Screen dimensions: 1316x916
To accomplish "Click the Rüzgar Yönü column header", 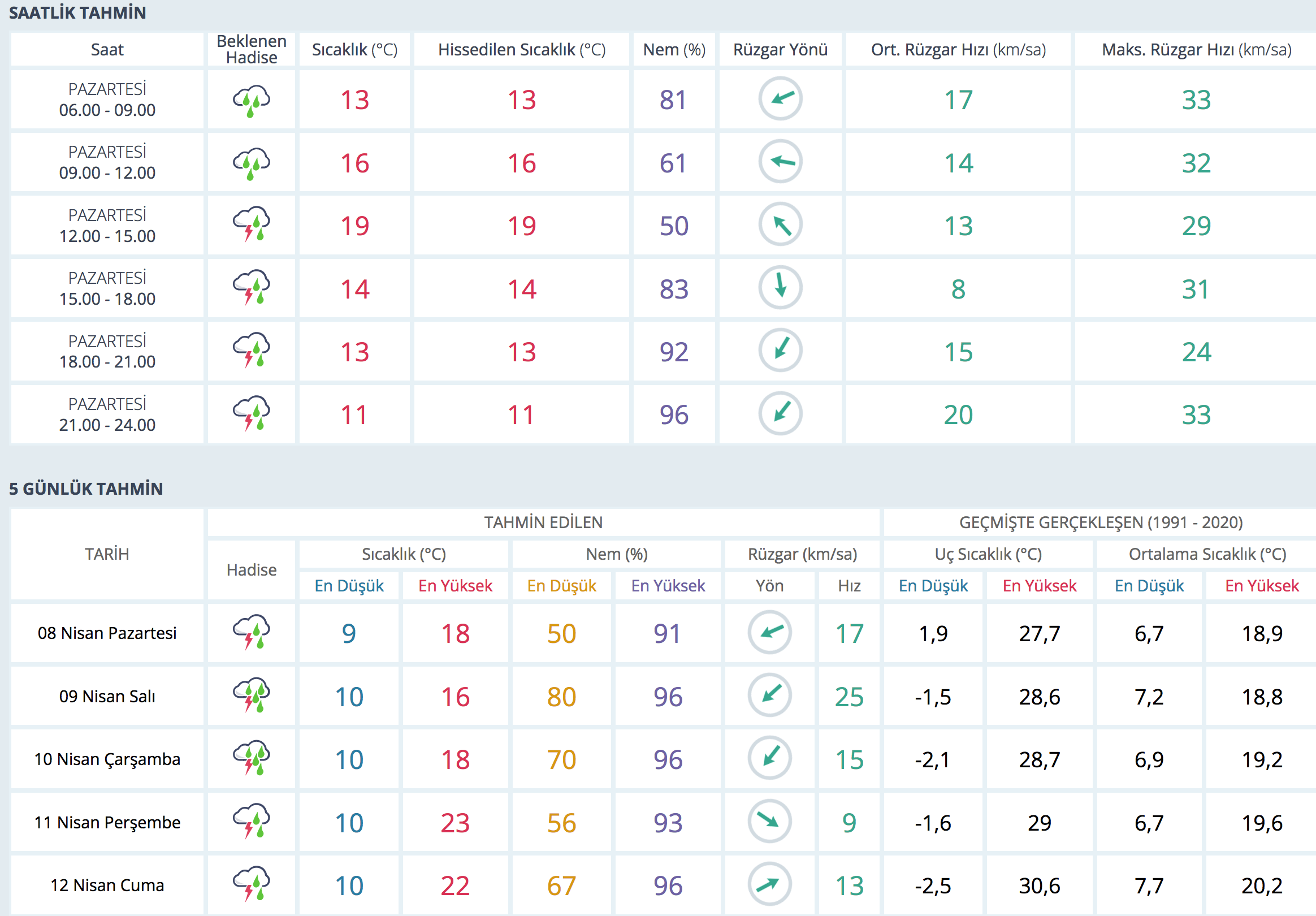I will 780,50.
